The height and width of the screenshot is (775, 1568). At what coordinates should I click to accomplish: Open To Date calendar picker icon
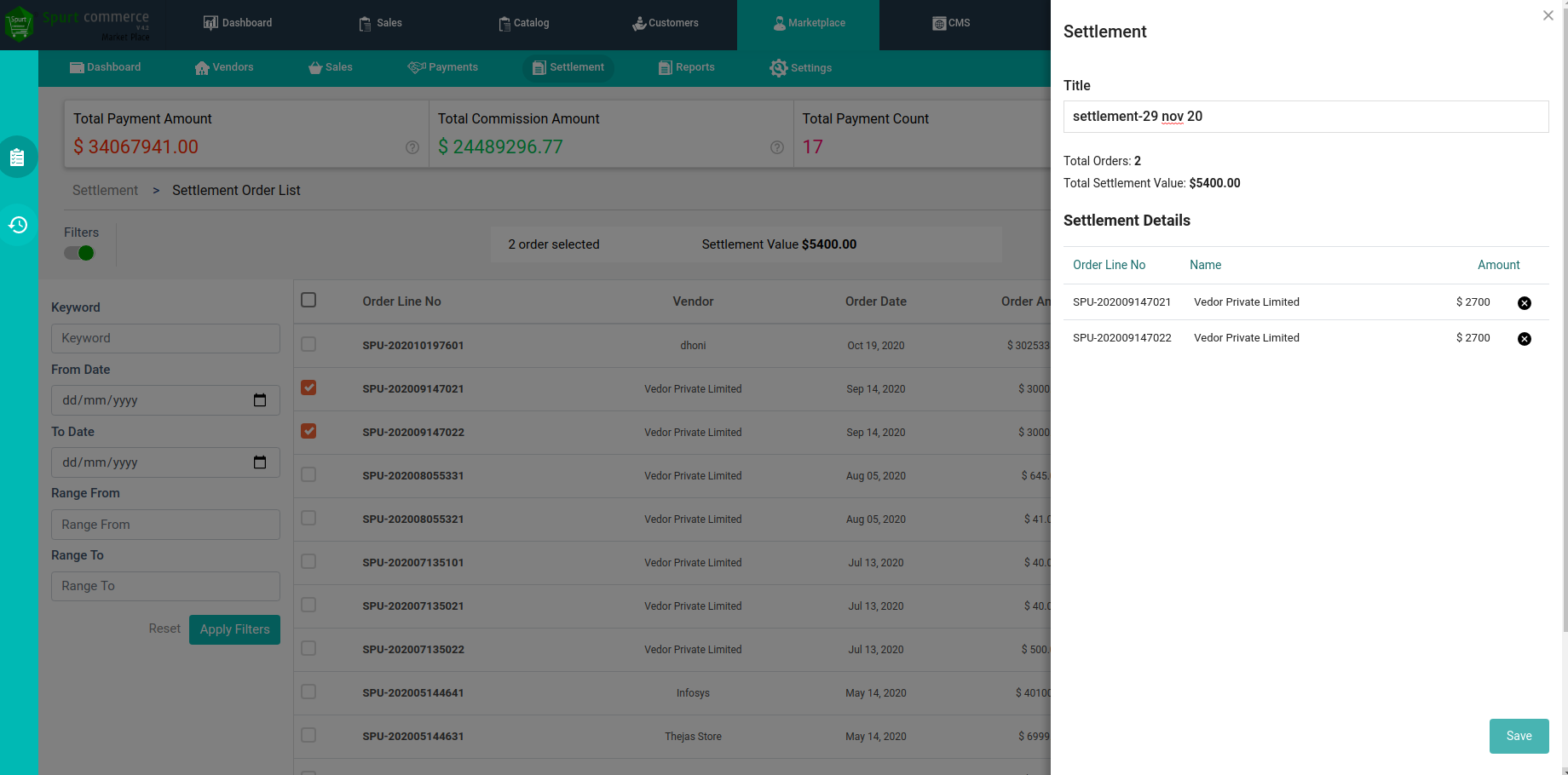coord(260,462)
